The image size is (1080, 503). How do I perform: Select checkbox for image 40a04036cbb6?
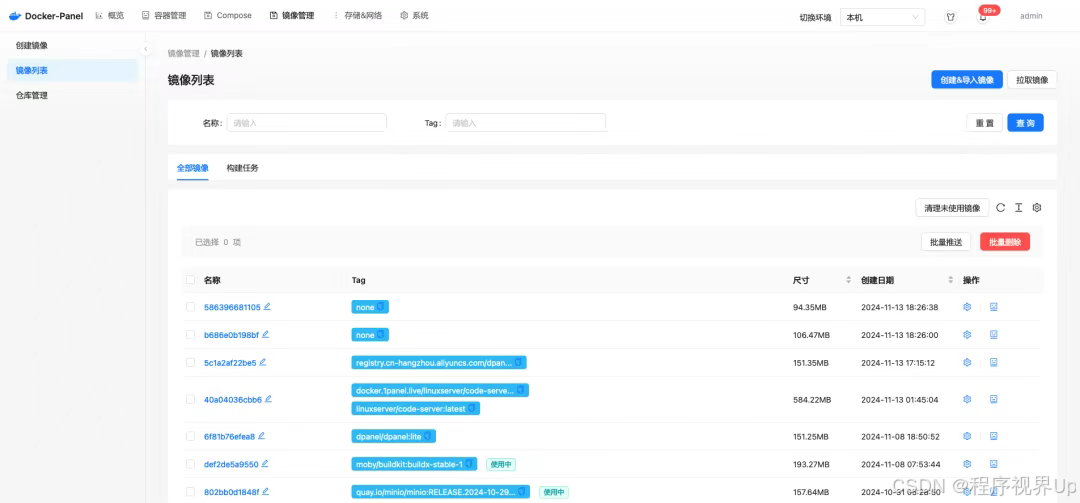(190, 399)
